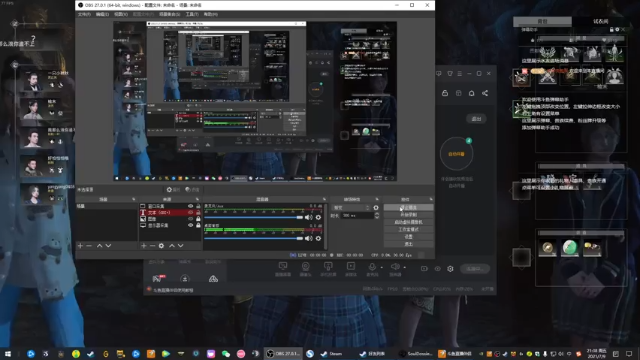Move selected source up with arrow
Screen dimensions: 640x360
coord(172,246)
